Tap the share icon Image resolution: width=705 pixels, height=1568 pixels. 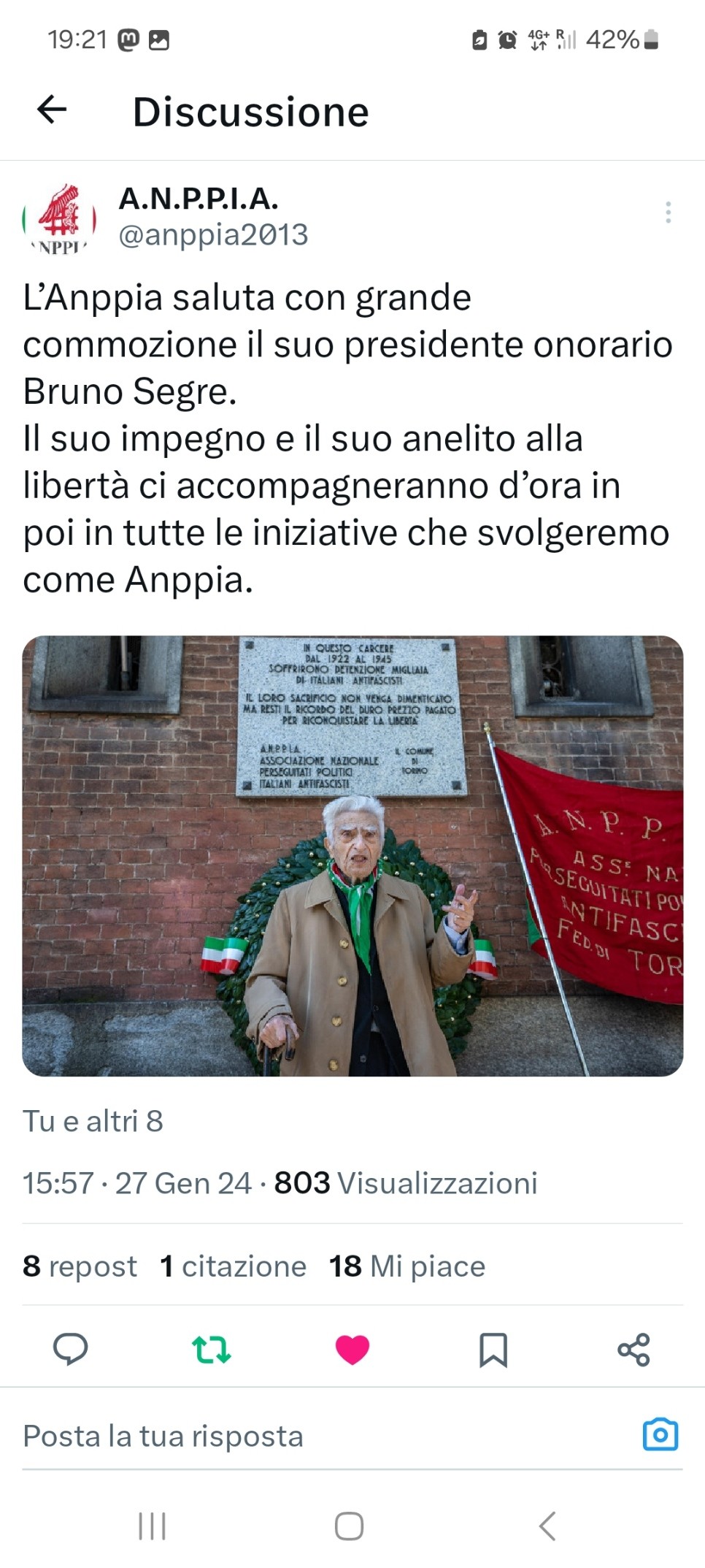pos(633,1349)
